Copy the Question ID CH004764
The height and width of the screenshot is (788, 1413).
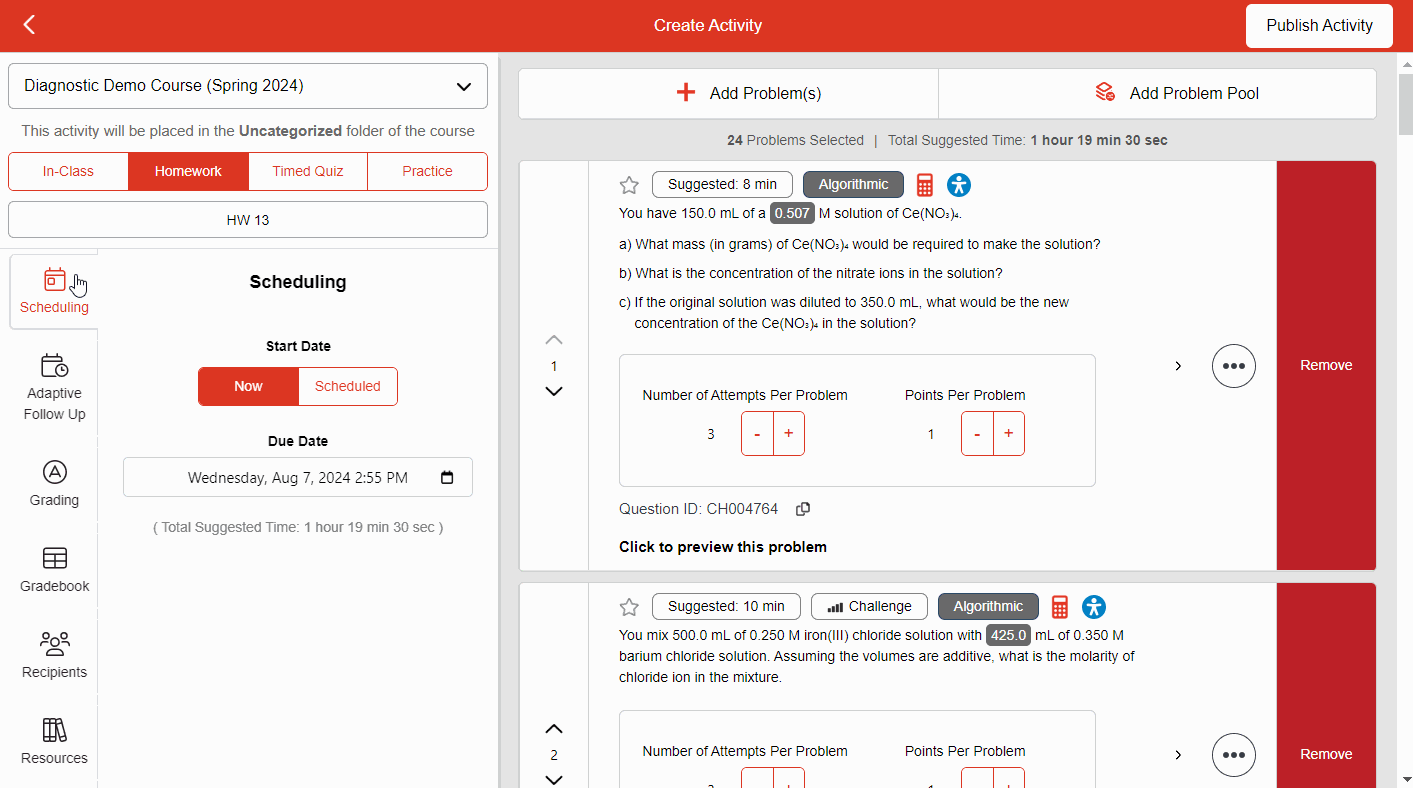(x=802, y=509)
